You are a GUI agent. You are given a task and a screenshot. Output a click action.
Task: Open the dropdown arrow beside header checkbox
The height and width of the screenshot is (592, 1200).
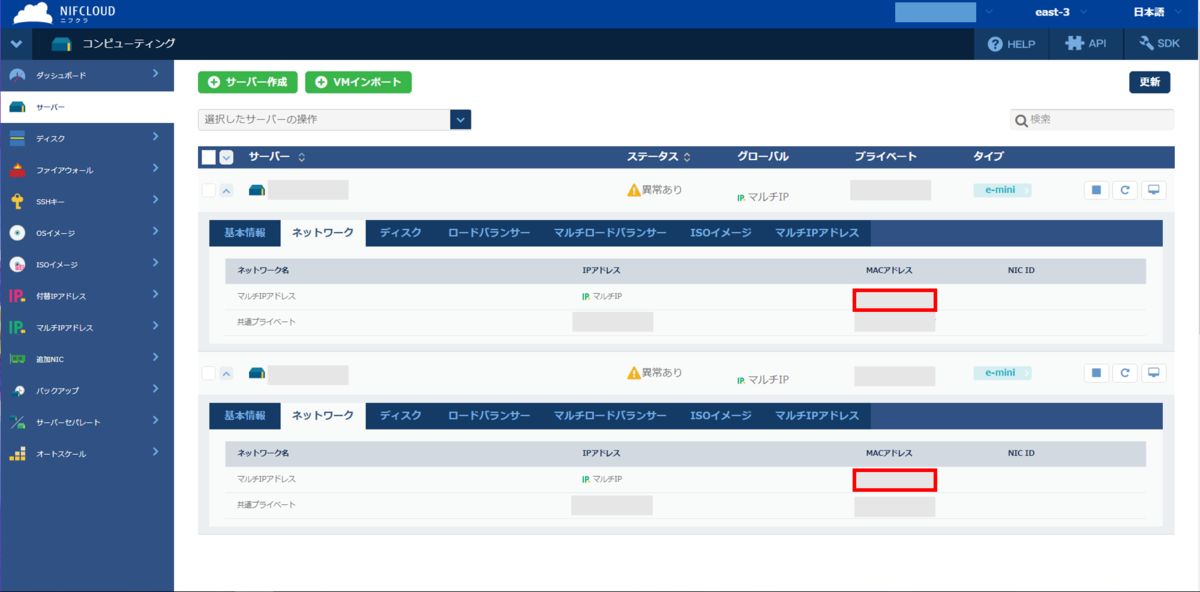pyautogui.click(x=226, y=157)
